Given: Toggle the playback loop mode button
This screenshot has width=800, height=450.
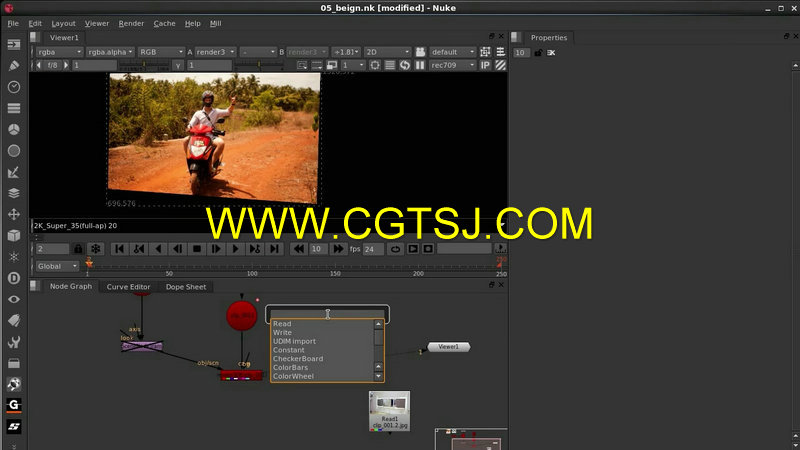Looking at the screenshot, I should point(395,249).
